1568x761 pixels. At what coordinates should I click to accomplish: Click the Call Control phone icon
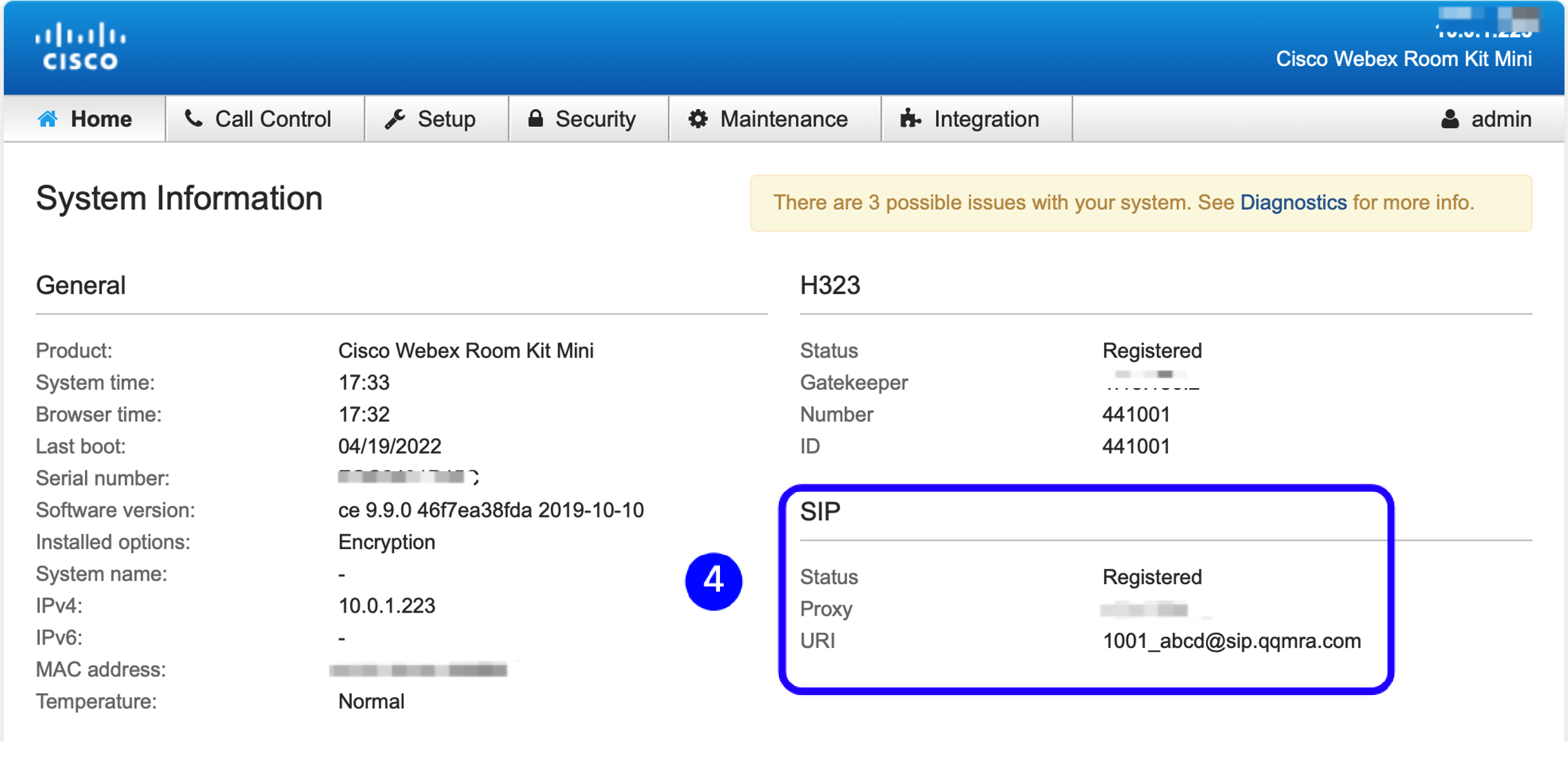[193, 118]
